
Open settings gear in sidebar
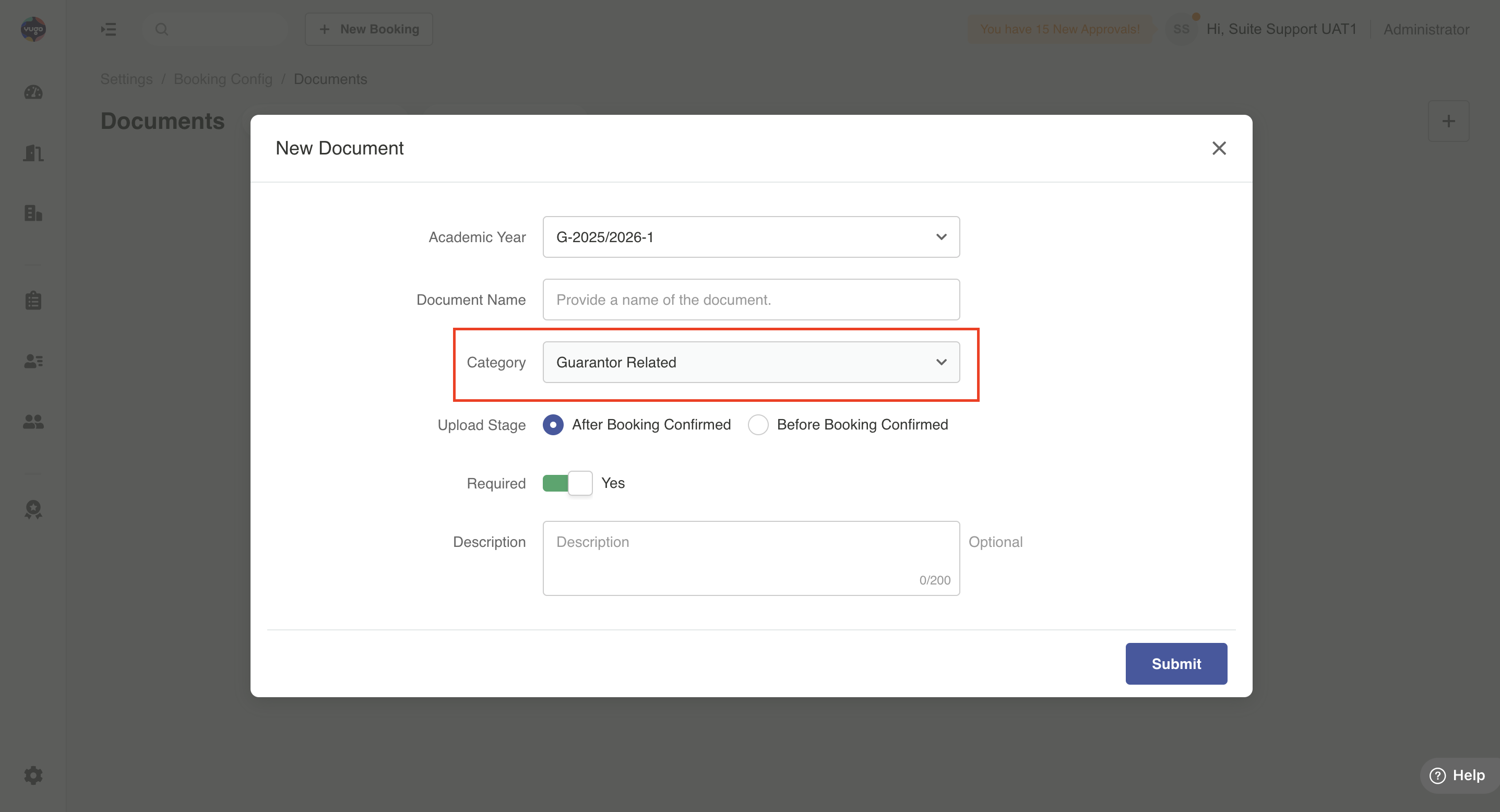[x=33, y=775]
